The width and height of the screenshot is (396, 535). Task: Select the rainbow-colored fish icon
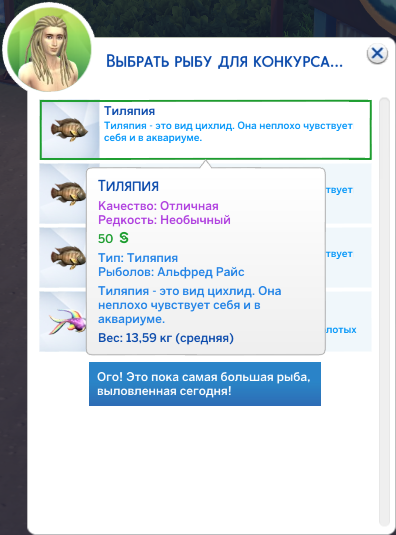tap(67, 322)
